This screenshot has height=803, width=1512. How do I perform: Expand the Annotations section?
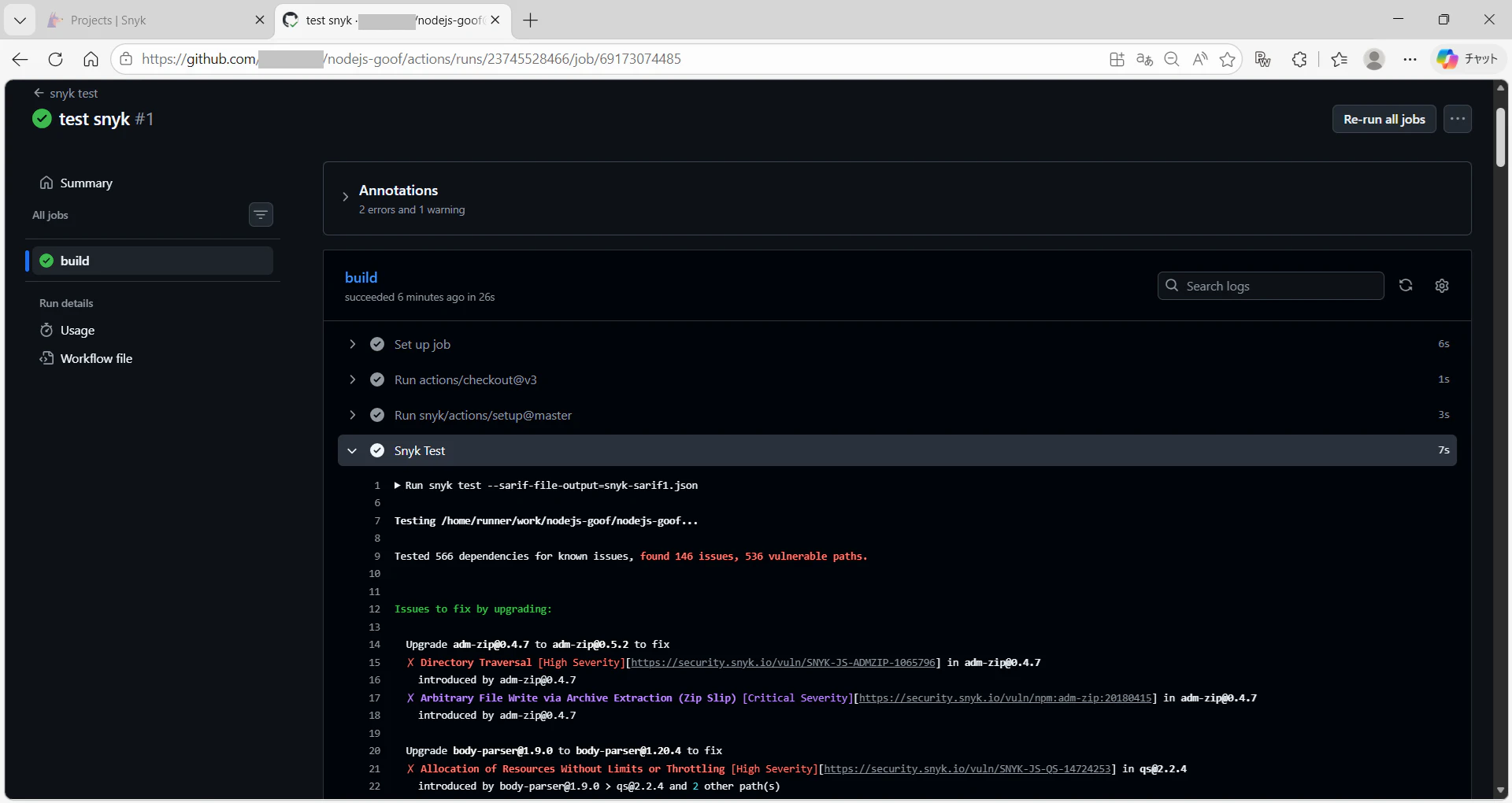pyautogui.click(x=345, y=197)
